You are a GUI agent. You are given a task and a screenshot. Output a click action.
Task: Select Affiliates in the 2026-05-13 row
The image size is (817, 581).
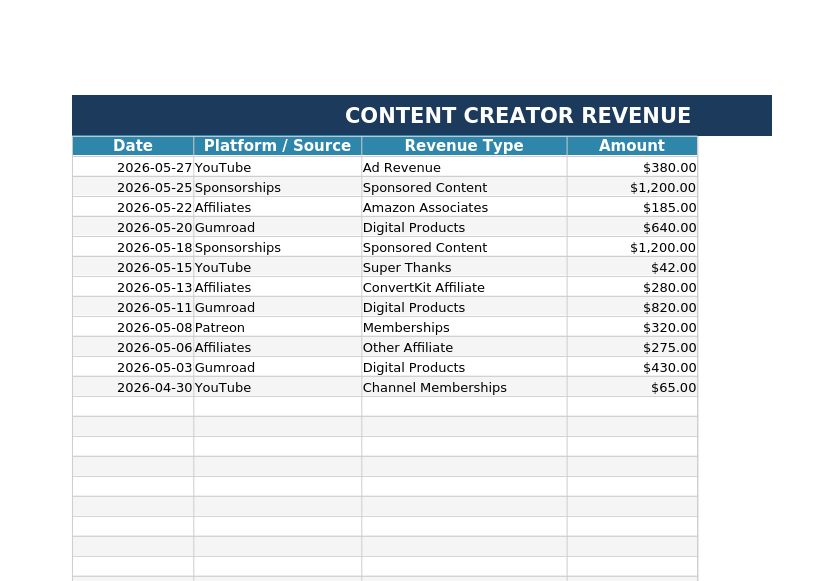[277, 288]
